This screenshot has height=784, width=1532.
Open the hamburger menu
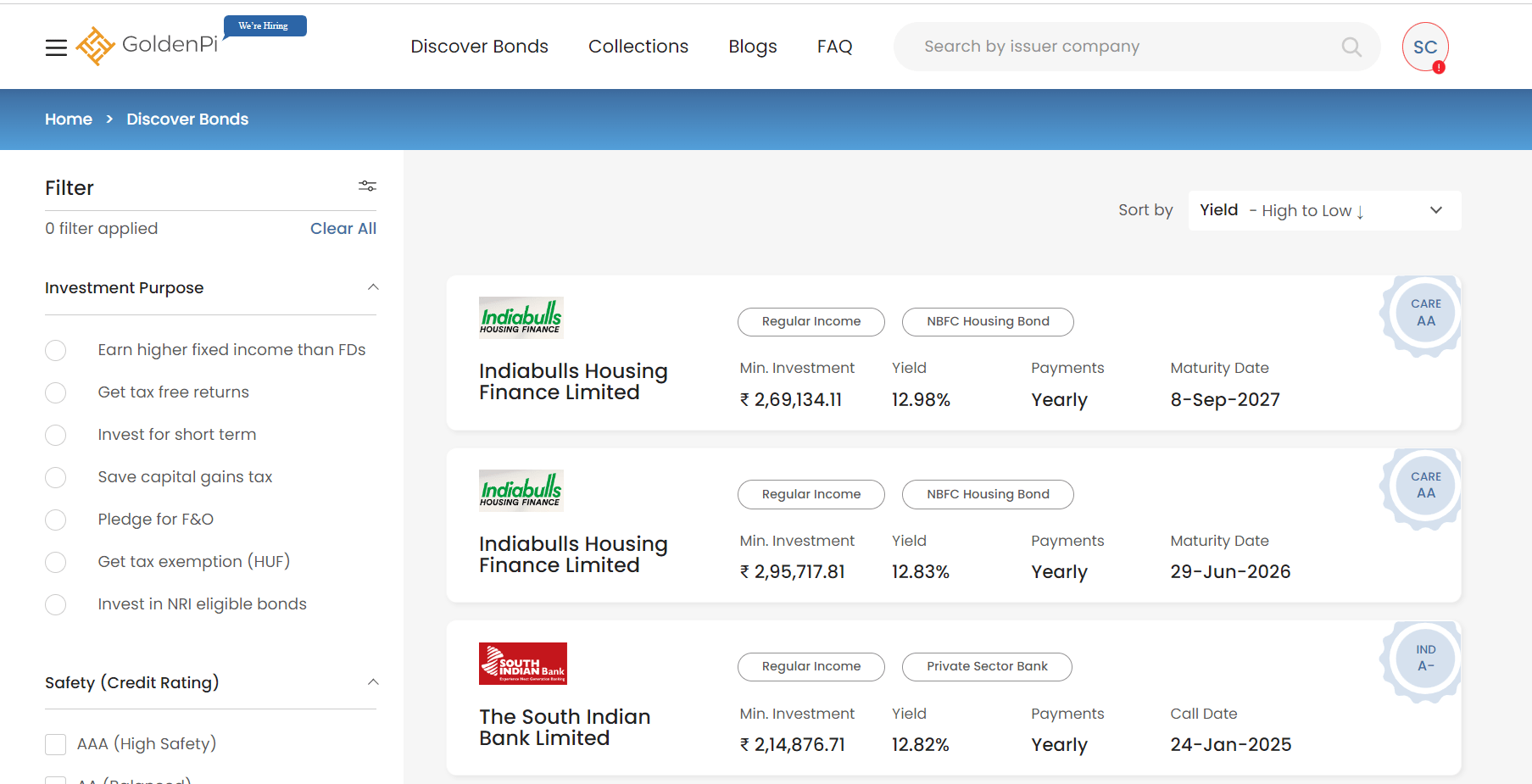[56, 47]
